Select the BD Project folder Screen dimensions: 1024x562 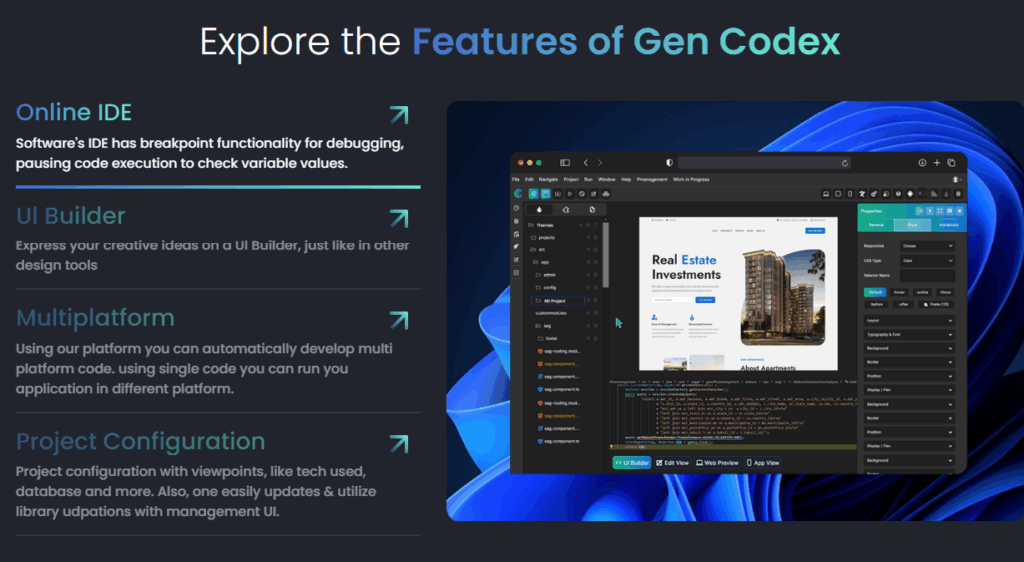pyautogui.click(x=558, y=301)
